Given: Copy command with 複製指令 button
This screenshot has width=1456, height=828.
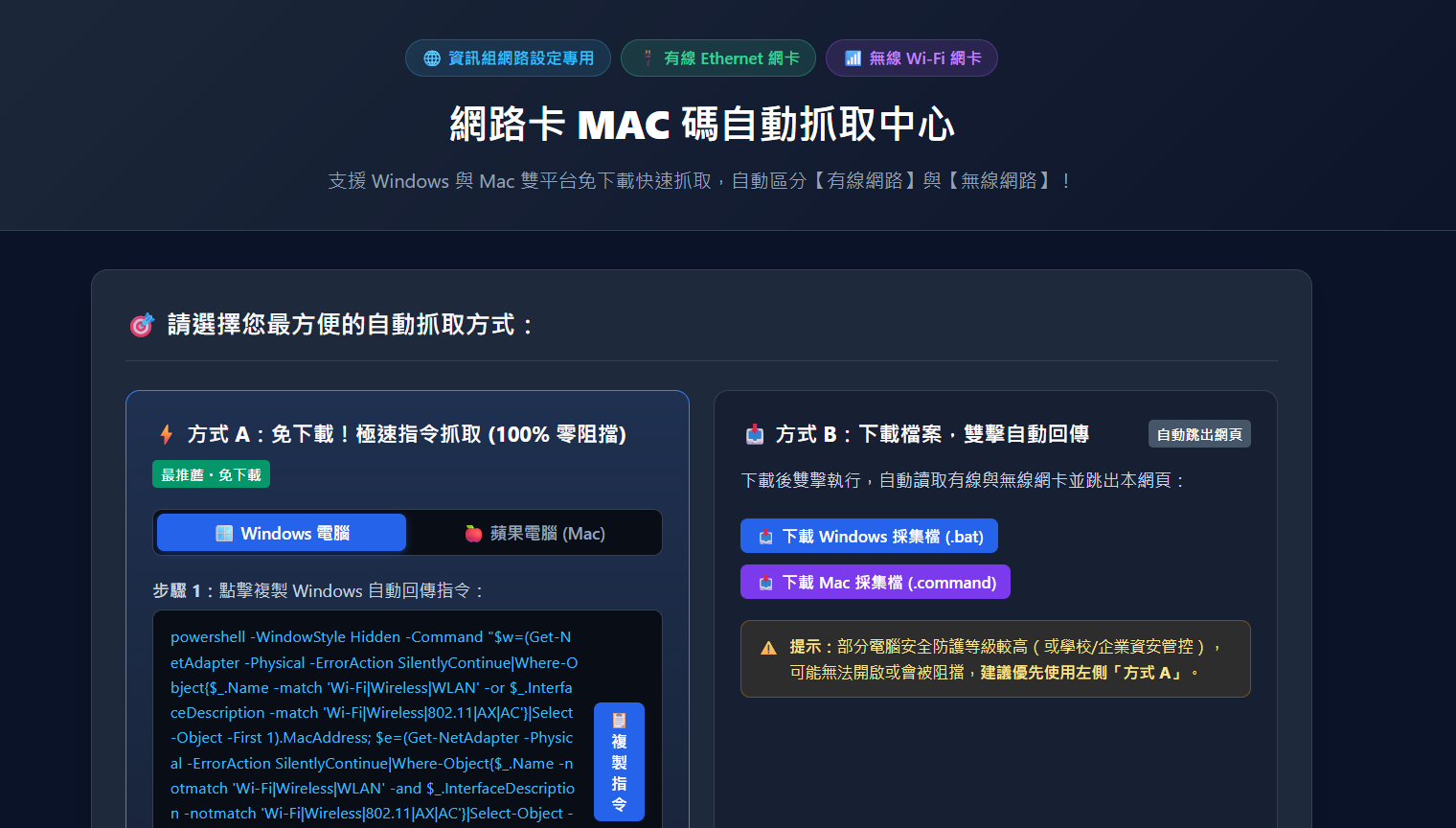Looking at the screenshot, I should 619,762.
